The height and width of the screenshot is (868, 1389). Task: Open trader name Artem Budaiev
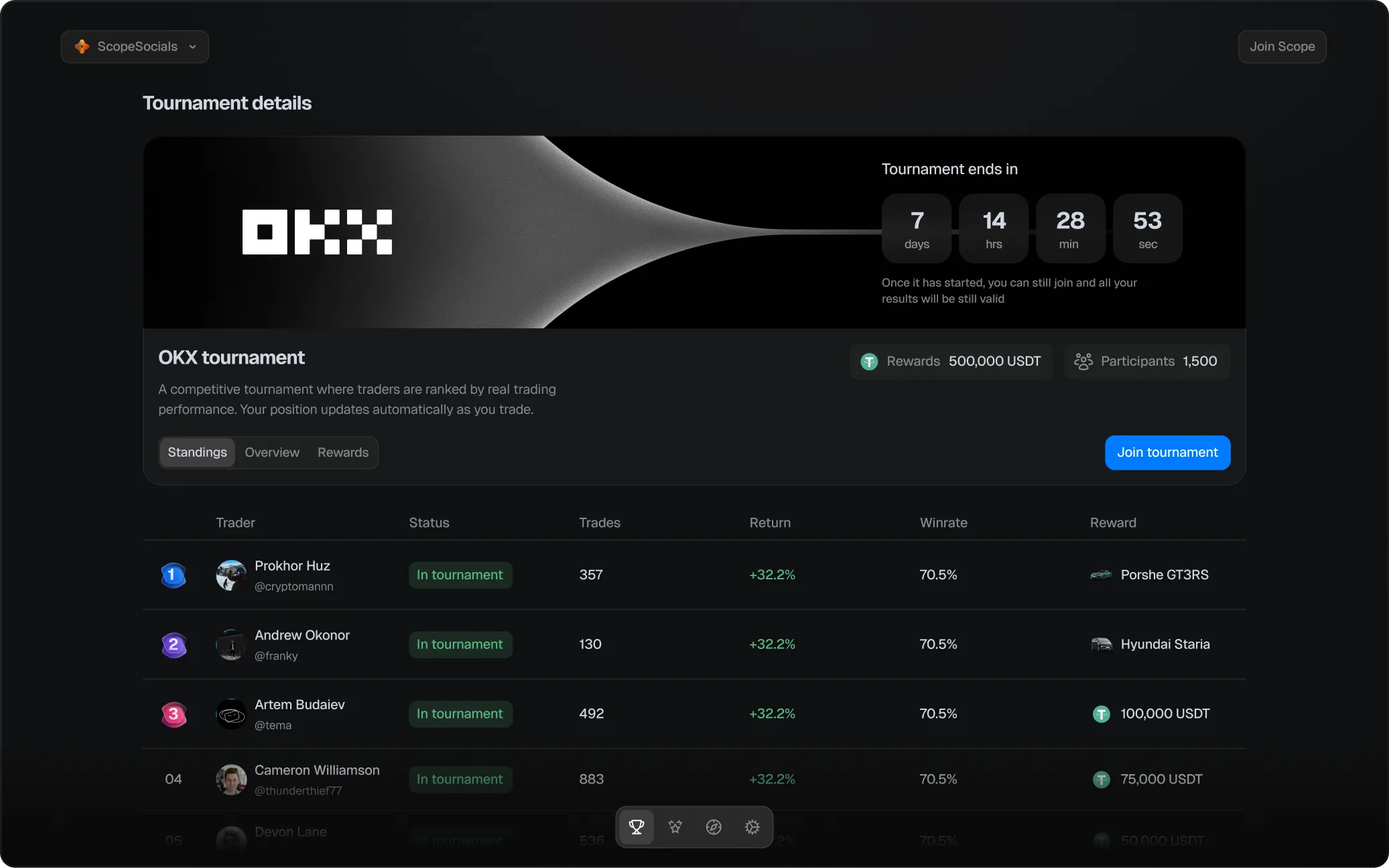[300, 705]
